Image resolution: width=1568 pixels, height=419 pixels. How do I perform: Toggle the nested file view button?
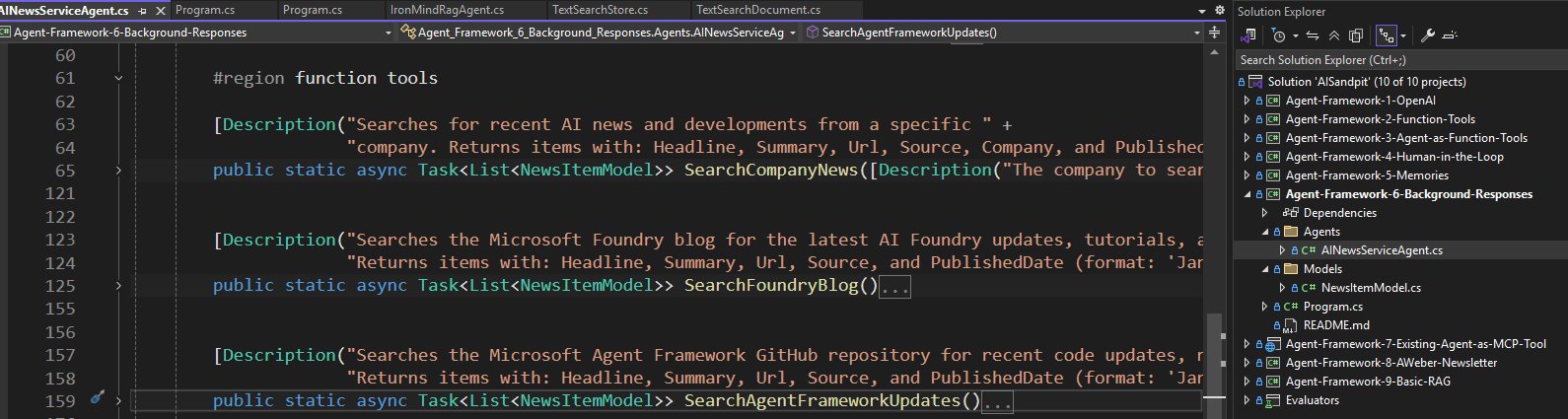click(x=1387, y=35)
